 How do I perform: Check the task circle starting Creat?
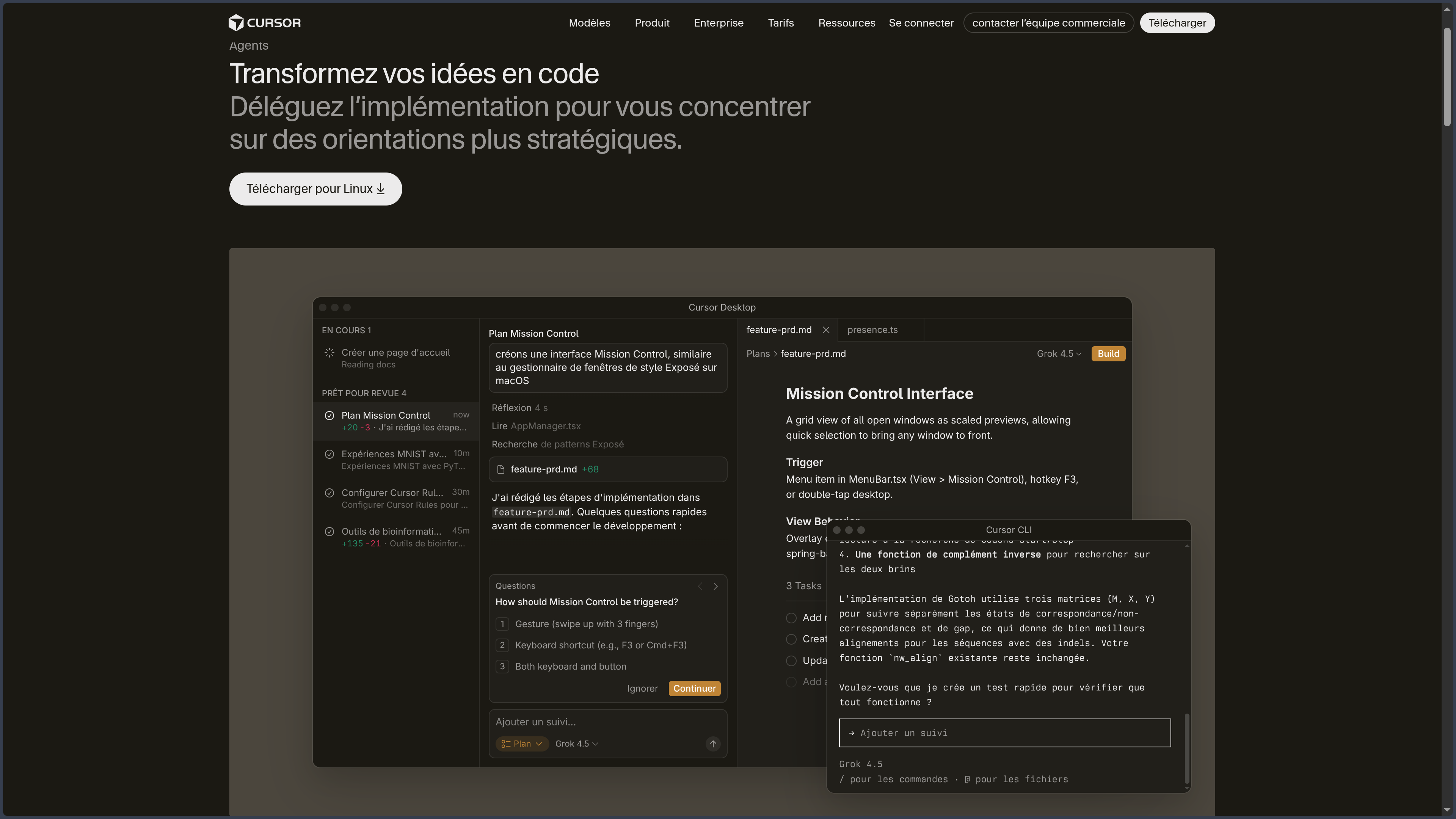pyautogui.click(x=791, y=639)
